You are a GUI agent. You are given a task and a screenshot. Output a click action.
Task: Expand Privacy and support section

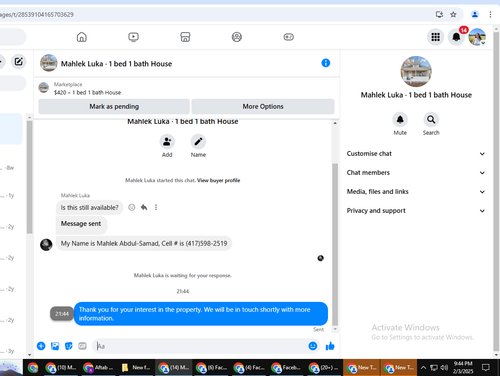(x=416, y=211)
